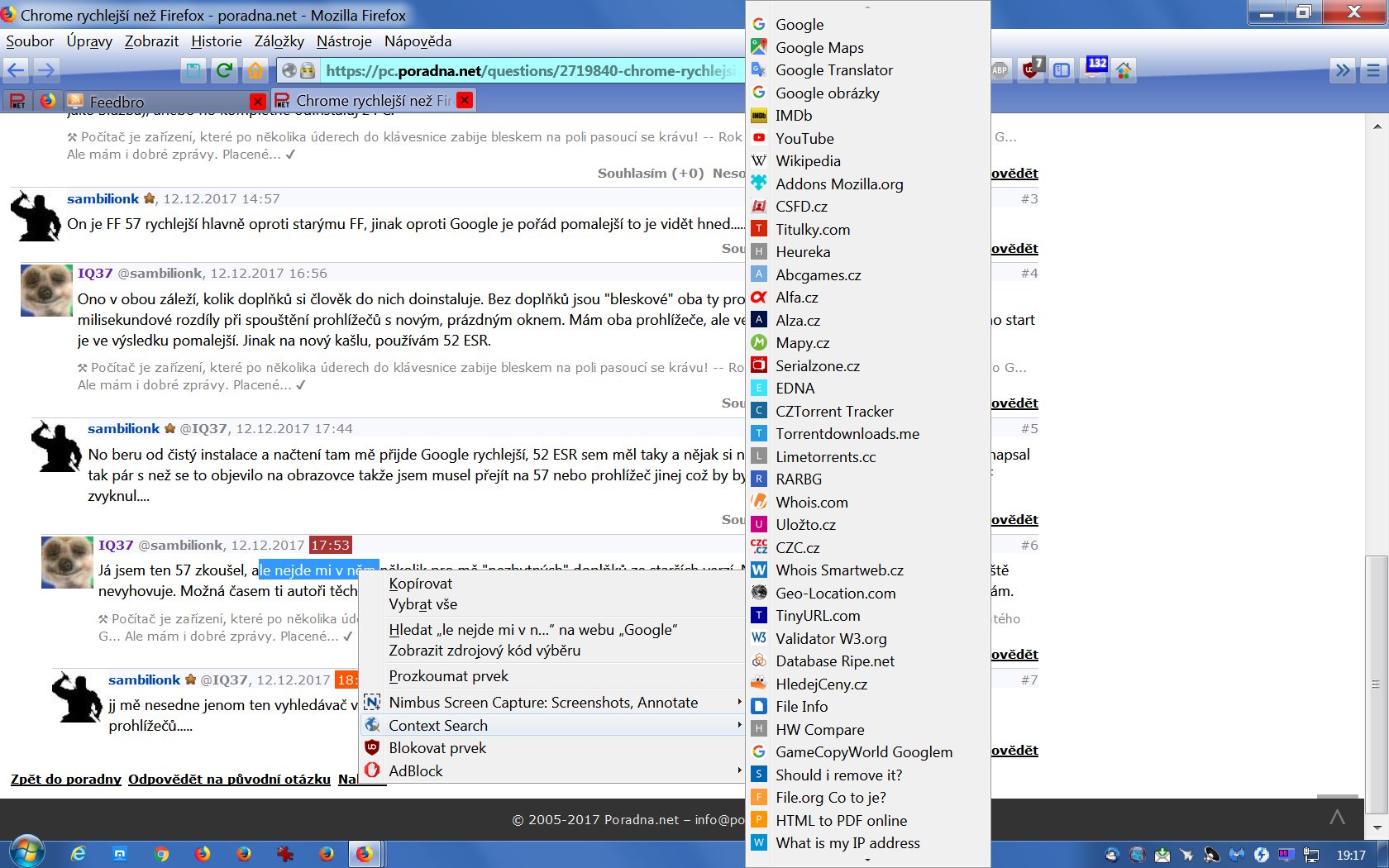This screenshot has width=1389, height=868.
Task: Search selection on CZC.cz
Action: [868, 548]
